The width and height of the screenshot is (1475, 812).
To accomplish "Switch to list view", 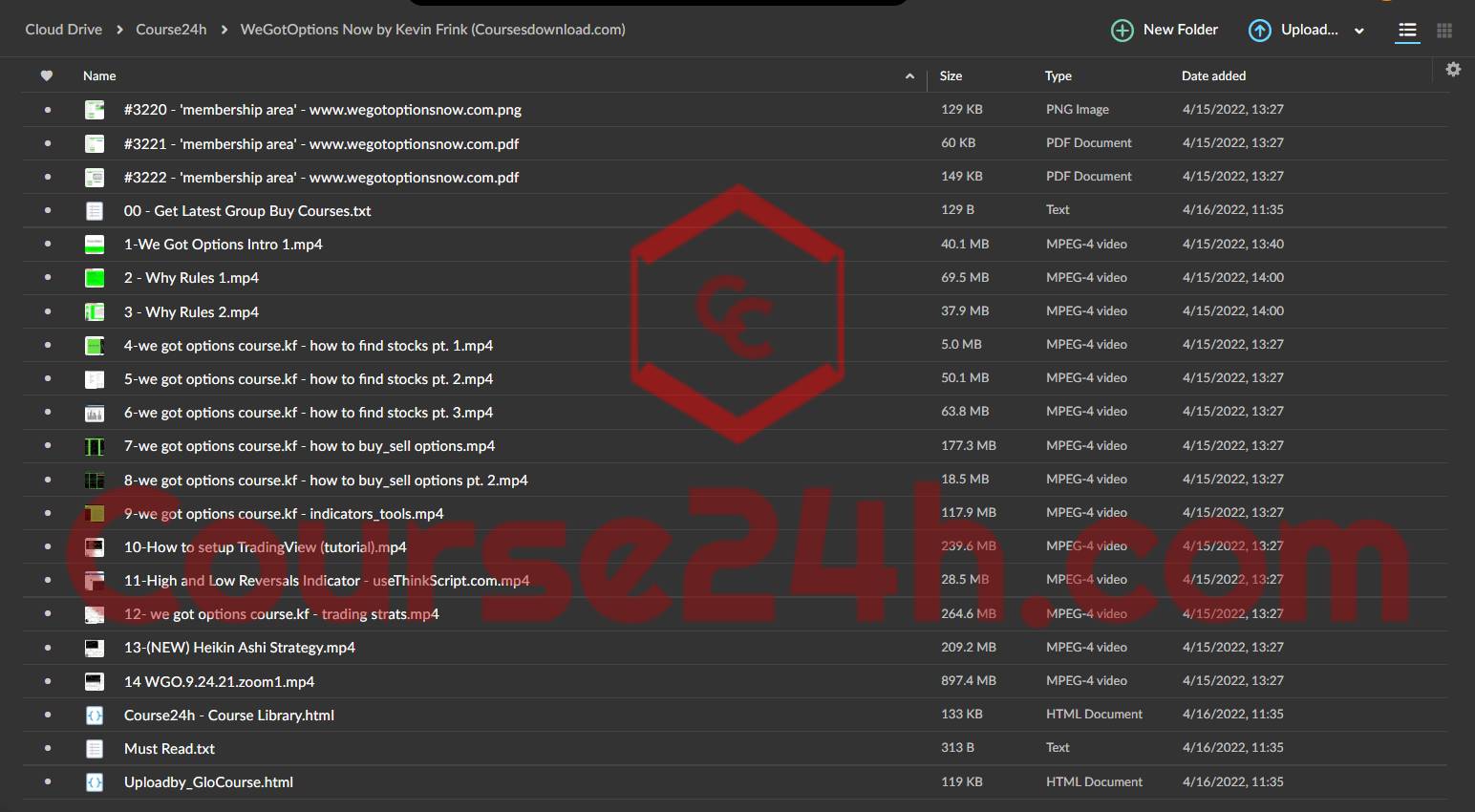I will pyautogui.click(x=1407, y=31).
